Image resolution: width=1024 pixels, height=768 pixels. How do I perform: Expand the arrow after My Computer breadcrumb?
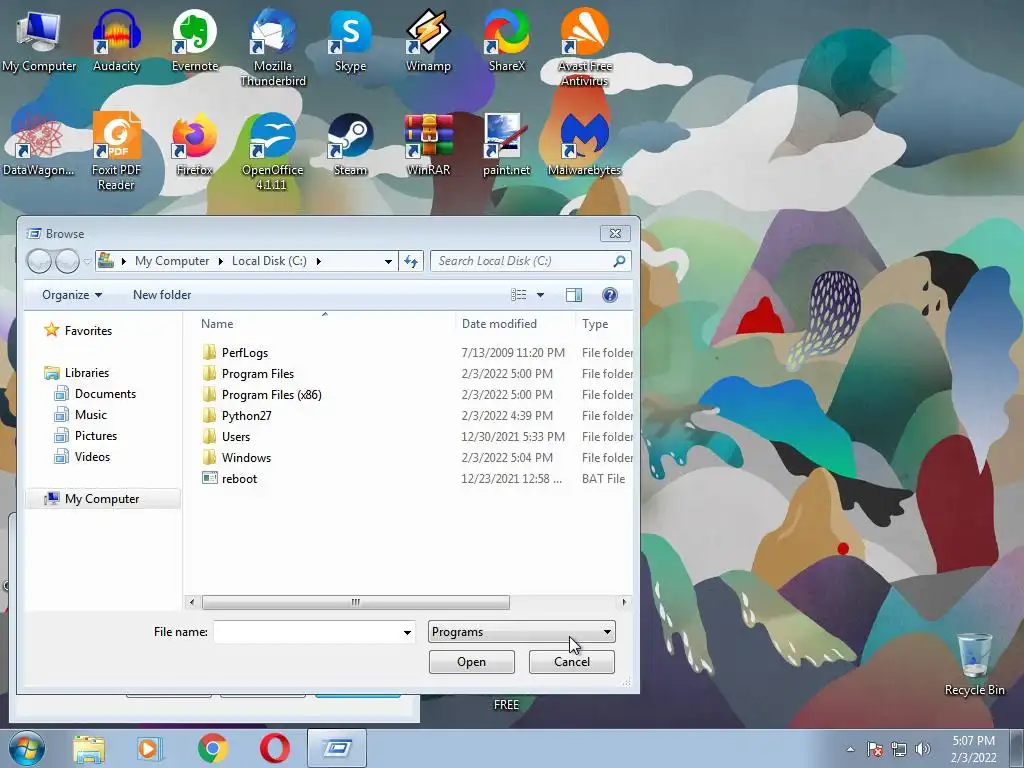(220, 261)
